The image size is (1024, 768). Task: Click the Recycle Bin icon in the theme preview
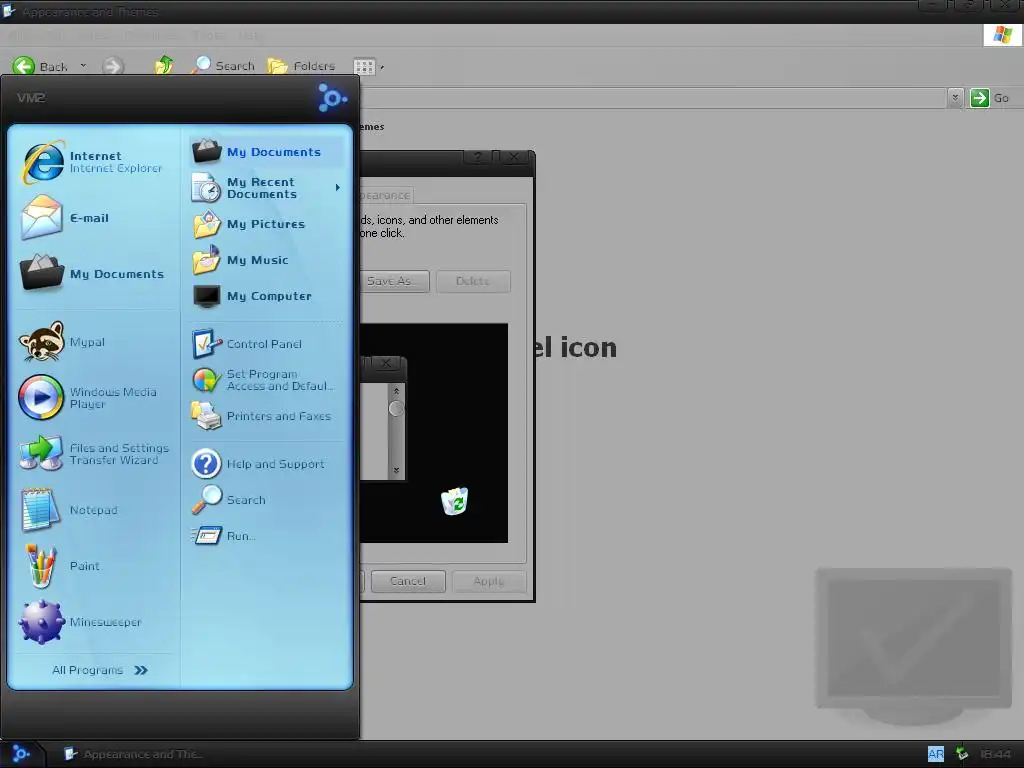455,502
